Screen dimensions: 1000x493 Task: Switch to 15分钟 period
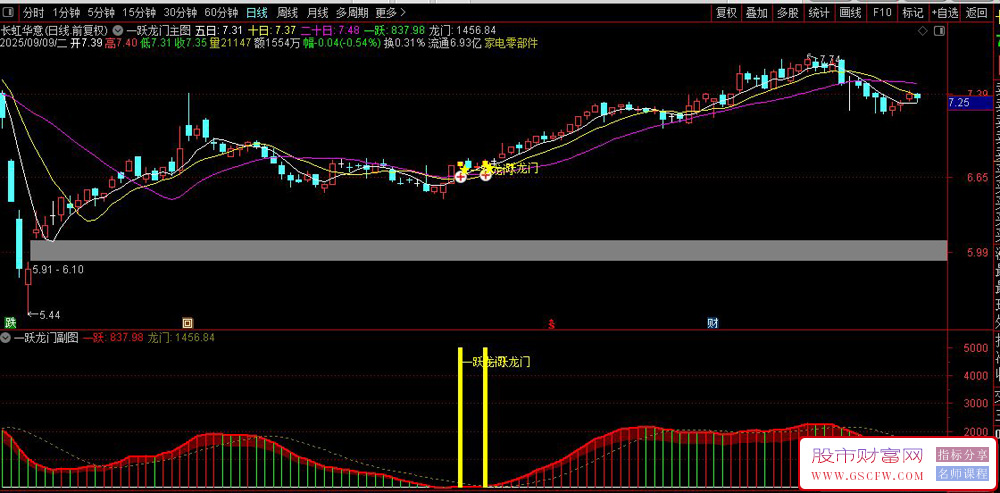point(138,12)
